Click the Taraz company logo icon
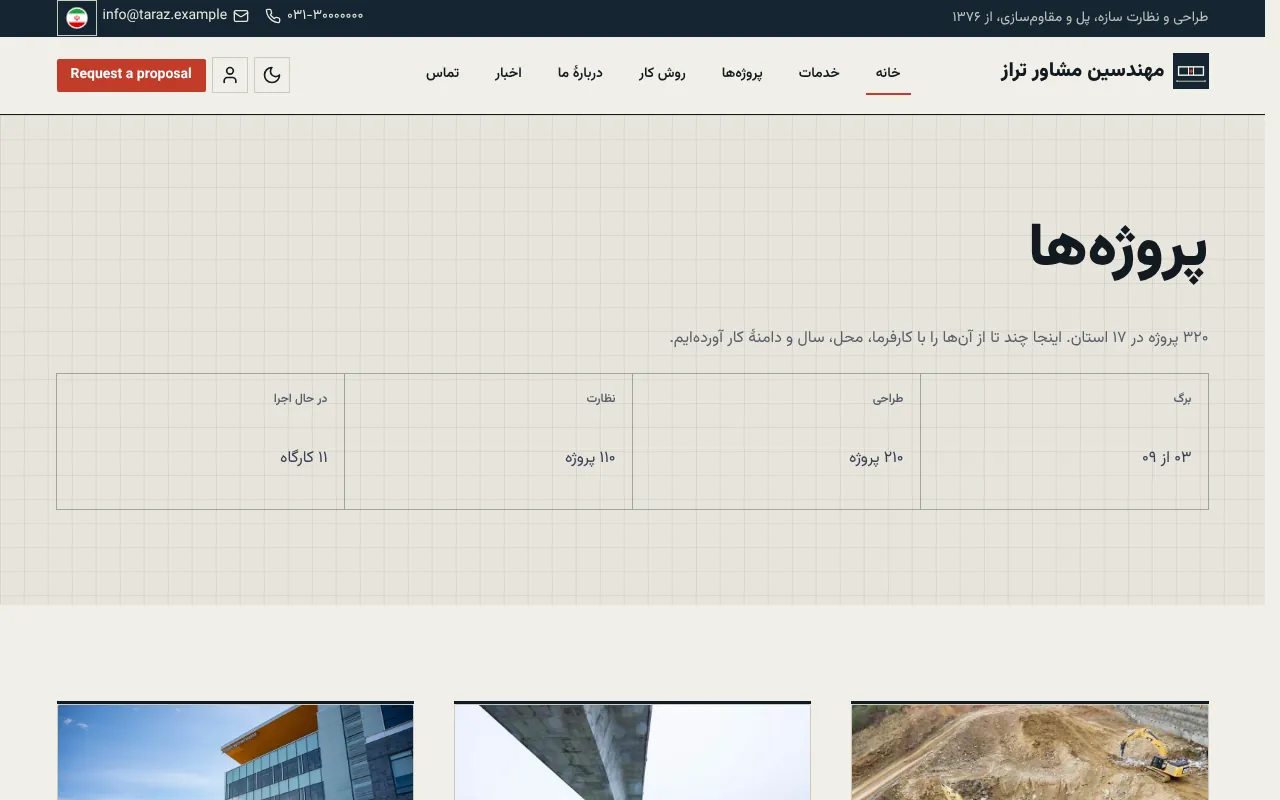The height and width of the screenshot is (800, 1280). coord(1191,71)
